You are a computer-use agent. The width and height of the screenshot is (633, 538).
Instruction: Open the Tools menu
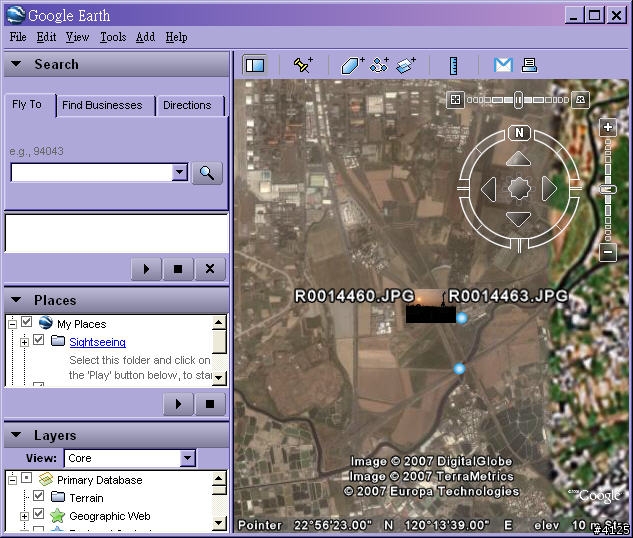[x=113, y=37]
